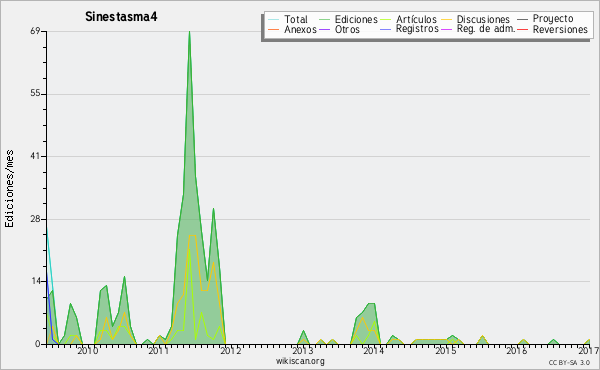Click the 2014 x-axis label
Image resolution: width=600 pixels, height=370 pixels.
(x=373, y=350)
